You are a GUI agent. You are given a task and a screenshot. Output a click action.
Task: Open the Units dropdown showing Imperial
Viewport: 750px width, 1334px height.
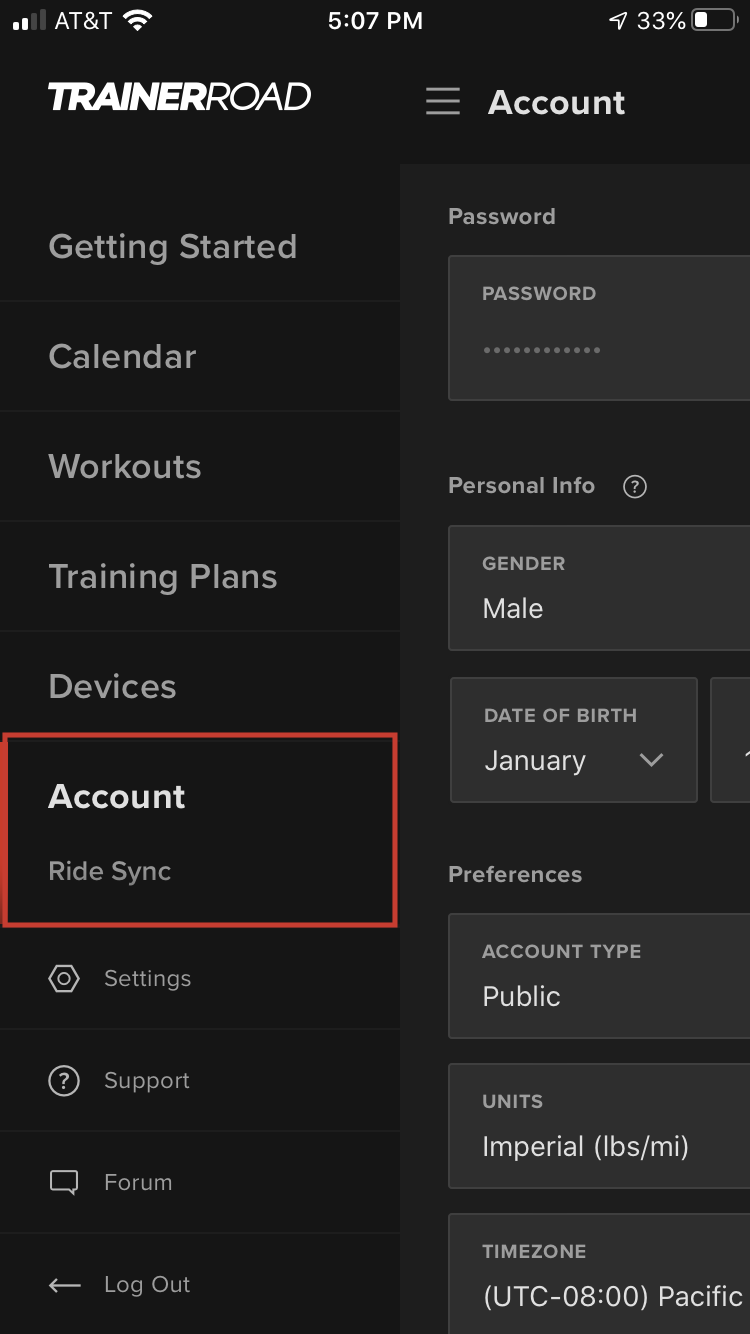pyautogui.click(x=599, y=1126)
